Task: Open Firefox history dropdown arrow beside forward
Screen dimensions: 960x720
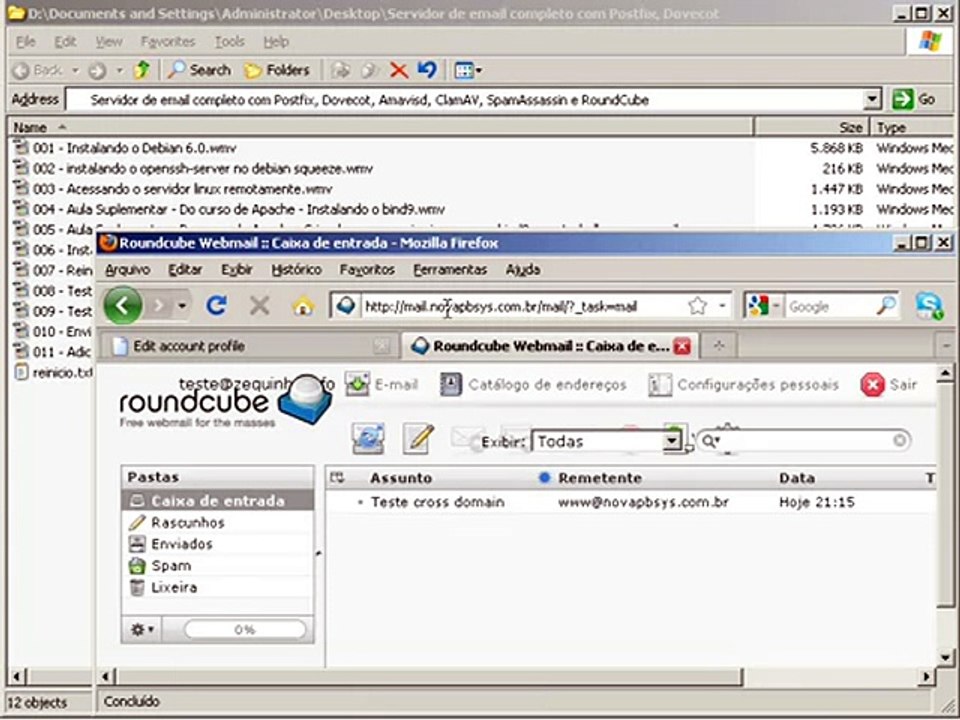Action: tap(182, 305)
